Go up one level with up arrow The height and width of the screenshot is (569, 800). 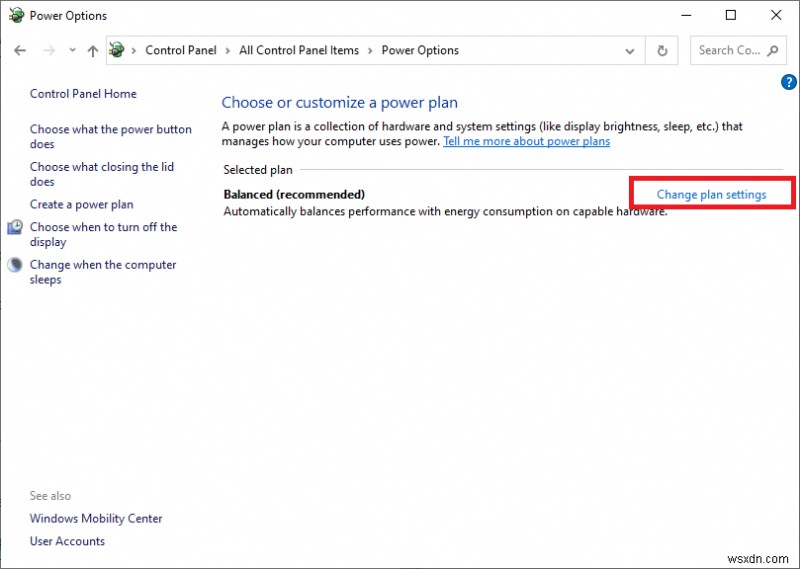[92, 51]
